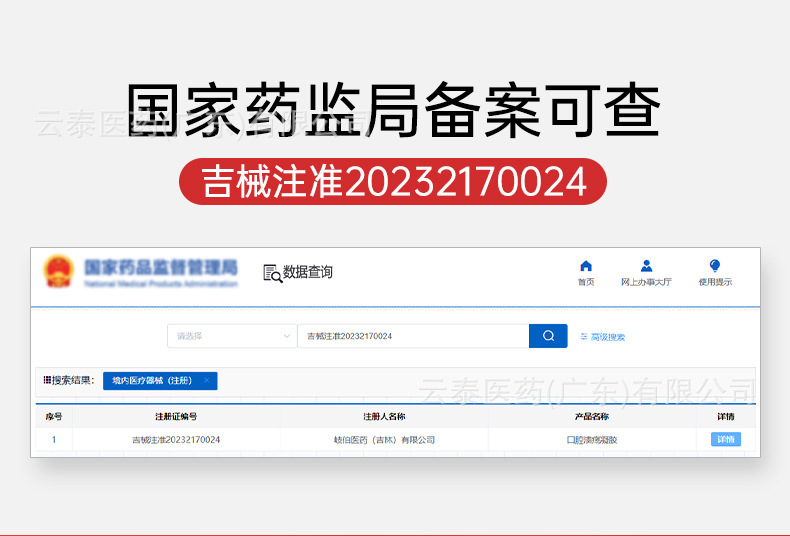Click row number 1 cell
The height and width of the screenshot is (536, 790).
53,440
